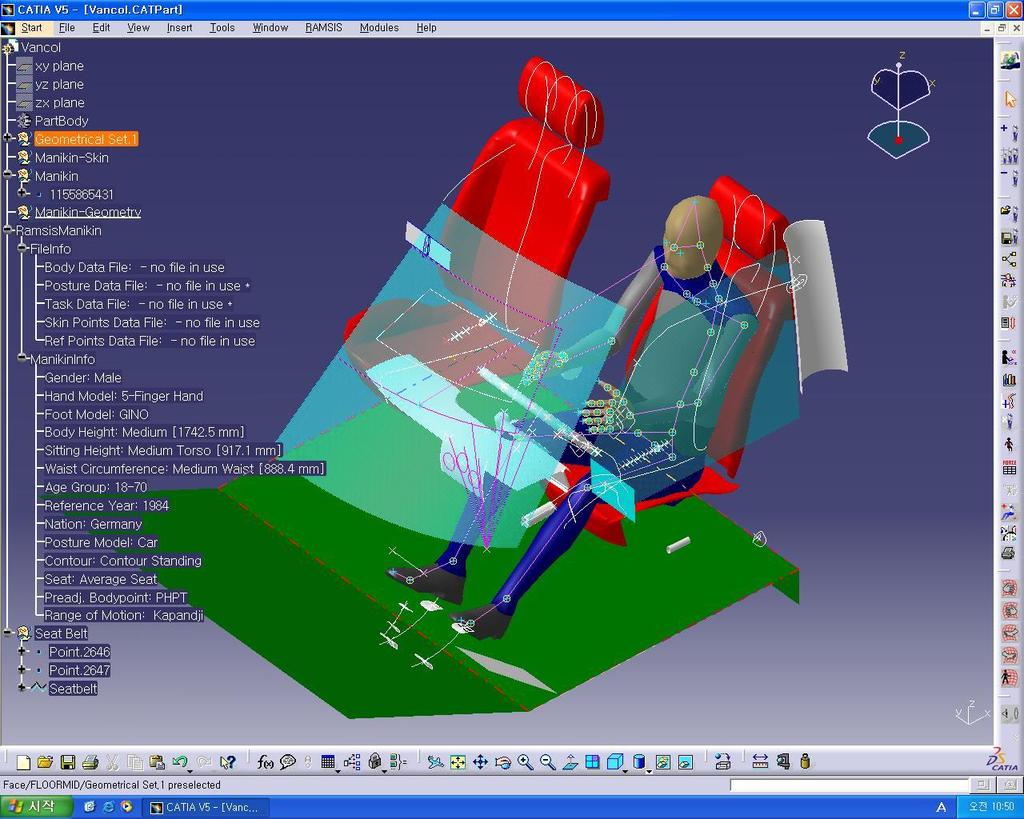Select the zx plane in the tree
Viewport: 1024px width, 819px height.
point(59,103)
